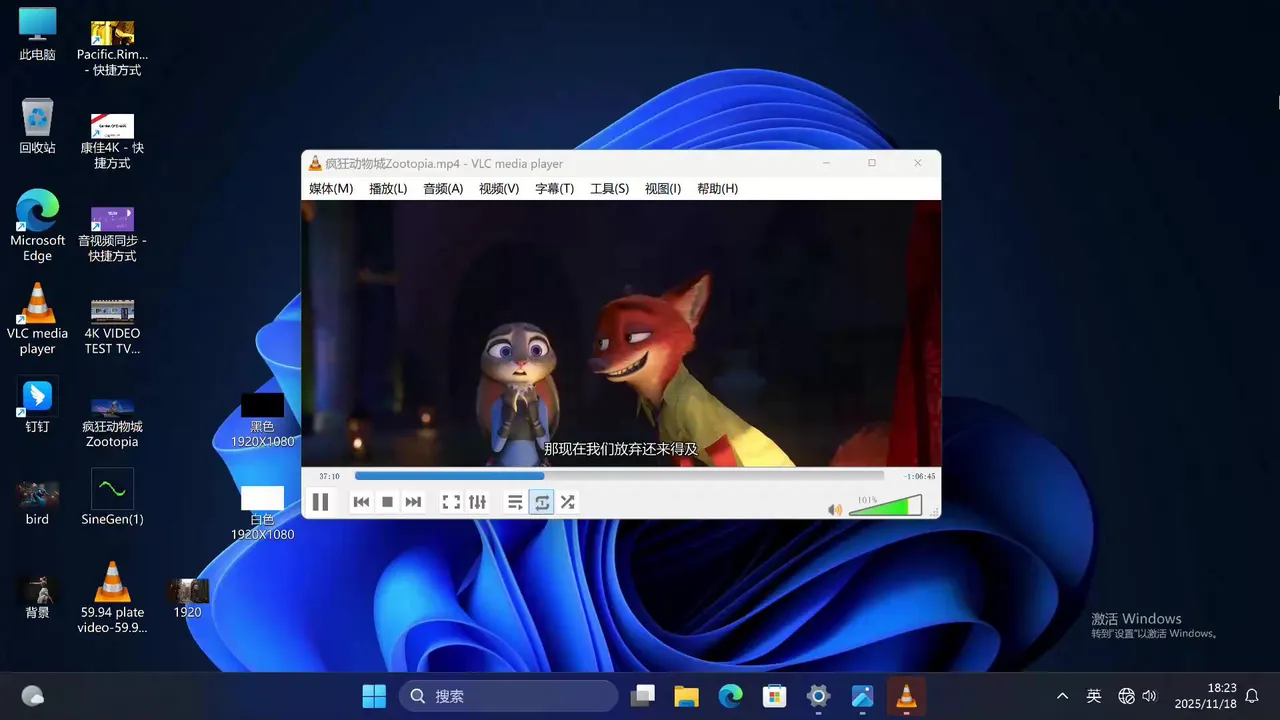This screenshot has height=720, width=1280.
Task: Click the Zootopia video frame
Action: pos(621,333)
